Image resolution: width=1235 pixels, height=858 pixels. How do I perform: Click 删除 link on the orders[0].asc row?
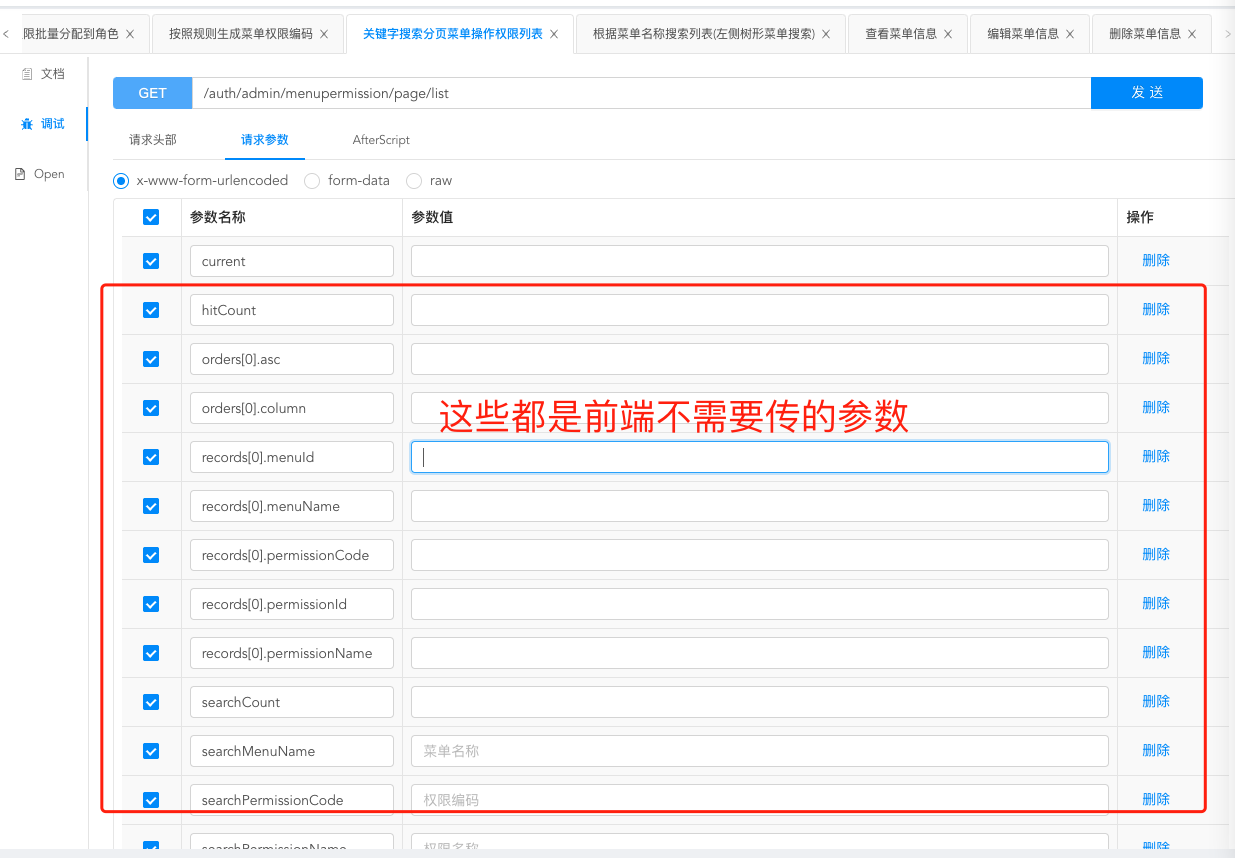pyautogui.click(x=1155, y=357)
